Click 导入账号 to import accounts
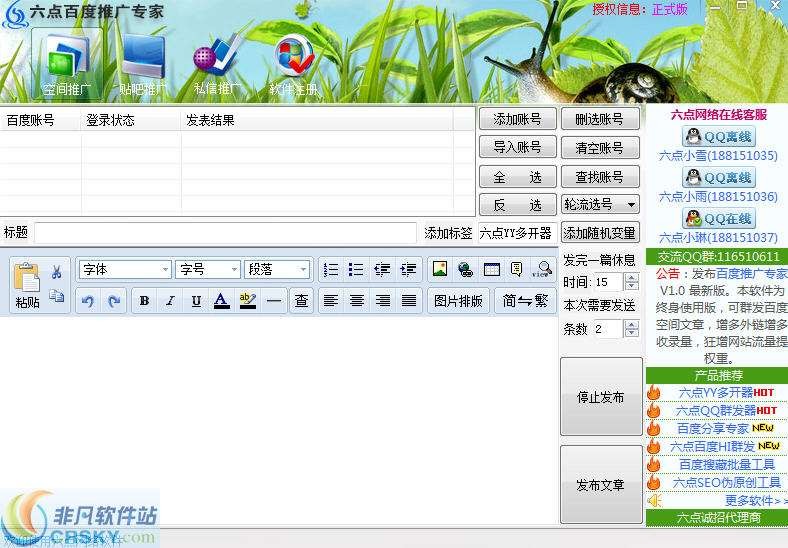 tap(518, 147)
